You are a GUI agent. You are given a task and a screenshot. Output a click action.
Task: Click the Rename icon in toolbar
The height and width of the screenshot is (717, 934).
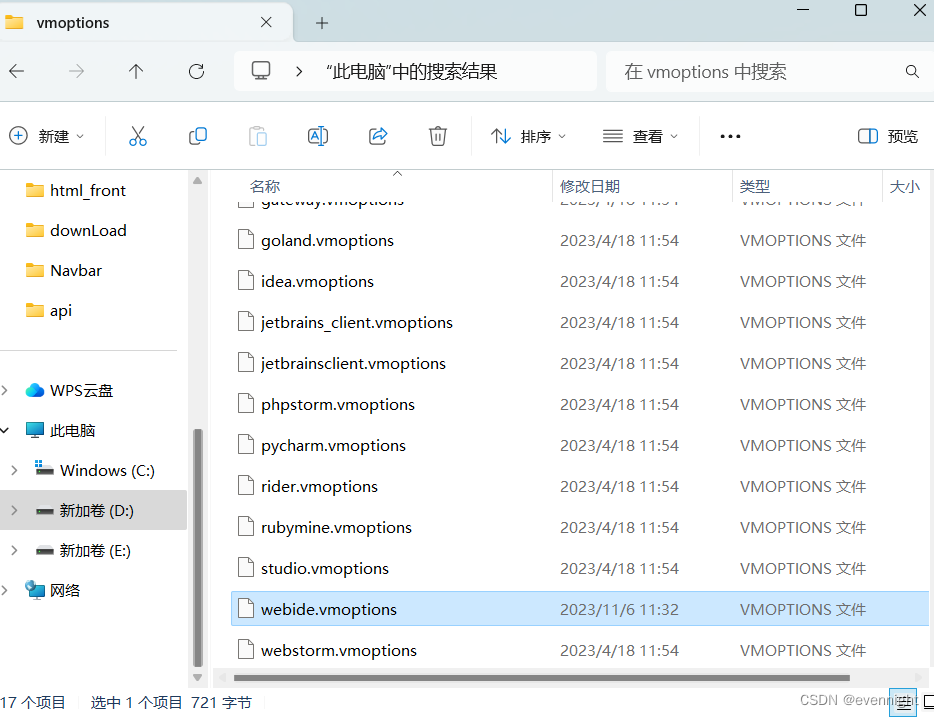pos(318,136)
